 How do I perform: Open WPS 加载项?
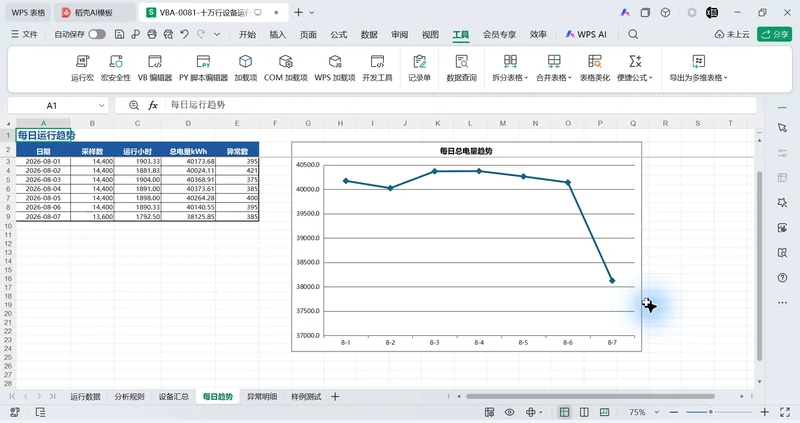point(335,68)
